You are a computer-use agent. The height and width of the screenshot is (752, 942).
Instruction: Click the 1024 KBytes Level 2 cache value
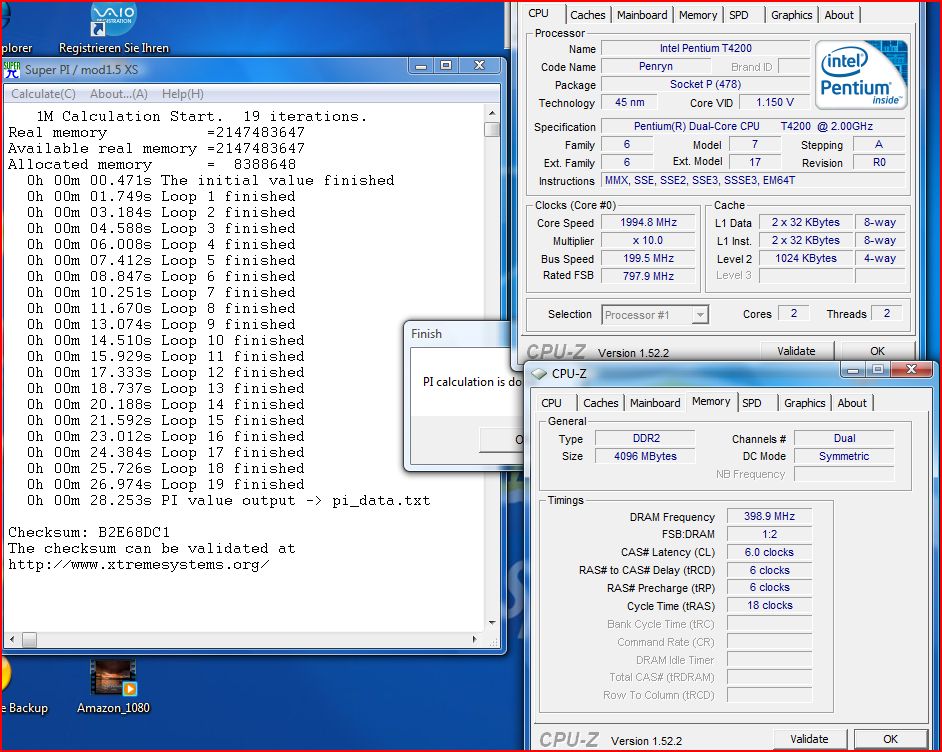806,258
